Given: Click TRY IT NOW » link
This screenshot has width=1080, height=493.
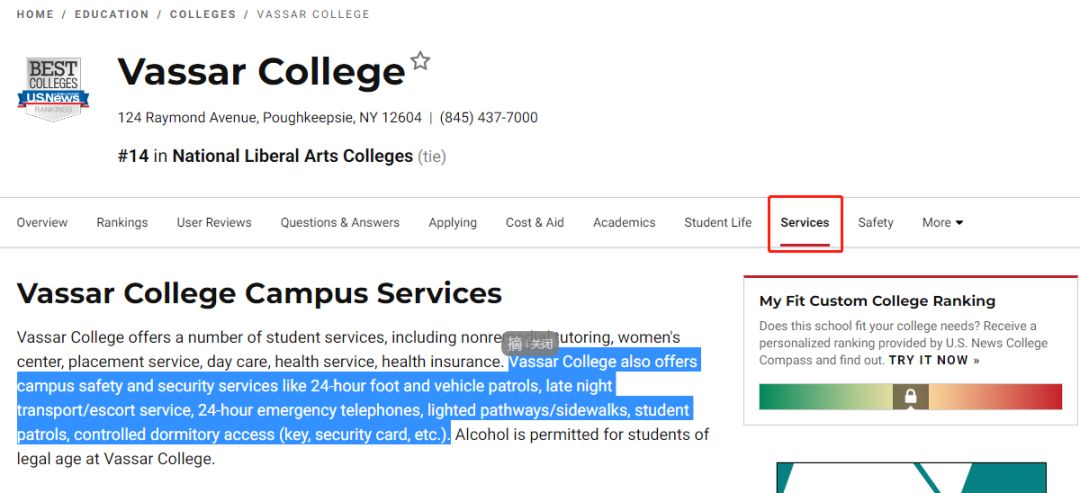Looking at the screenshot, I should [x=934, y=360].
